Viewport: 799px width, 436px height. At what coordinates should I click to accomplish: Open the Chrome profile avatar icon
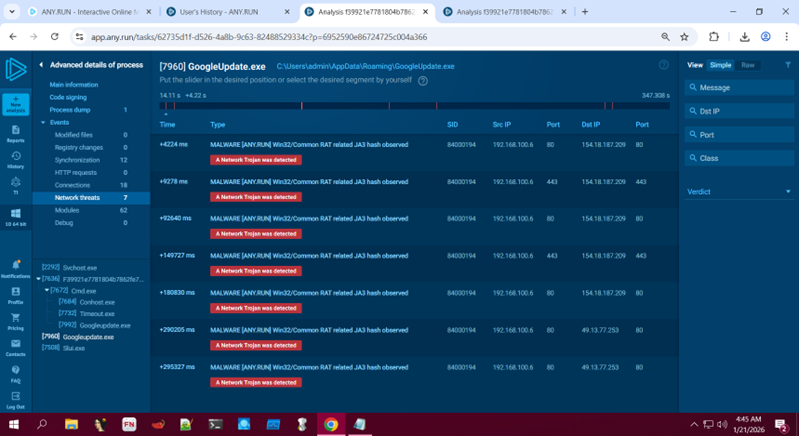pos(765,37)
